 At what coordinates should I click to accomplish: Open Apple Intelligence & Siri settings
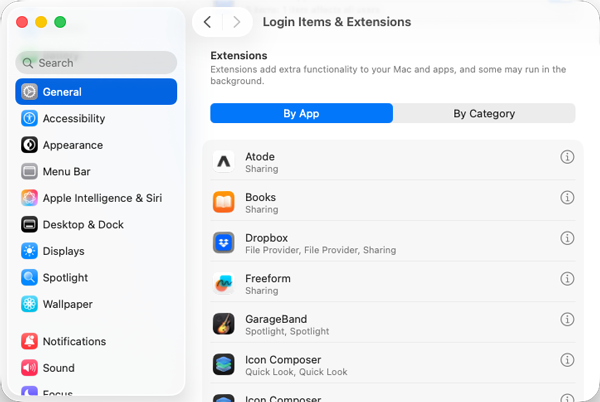101,198
